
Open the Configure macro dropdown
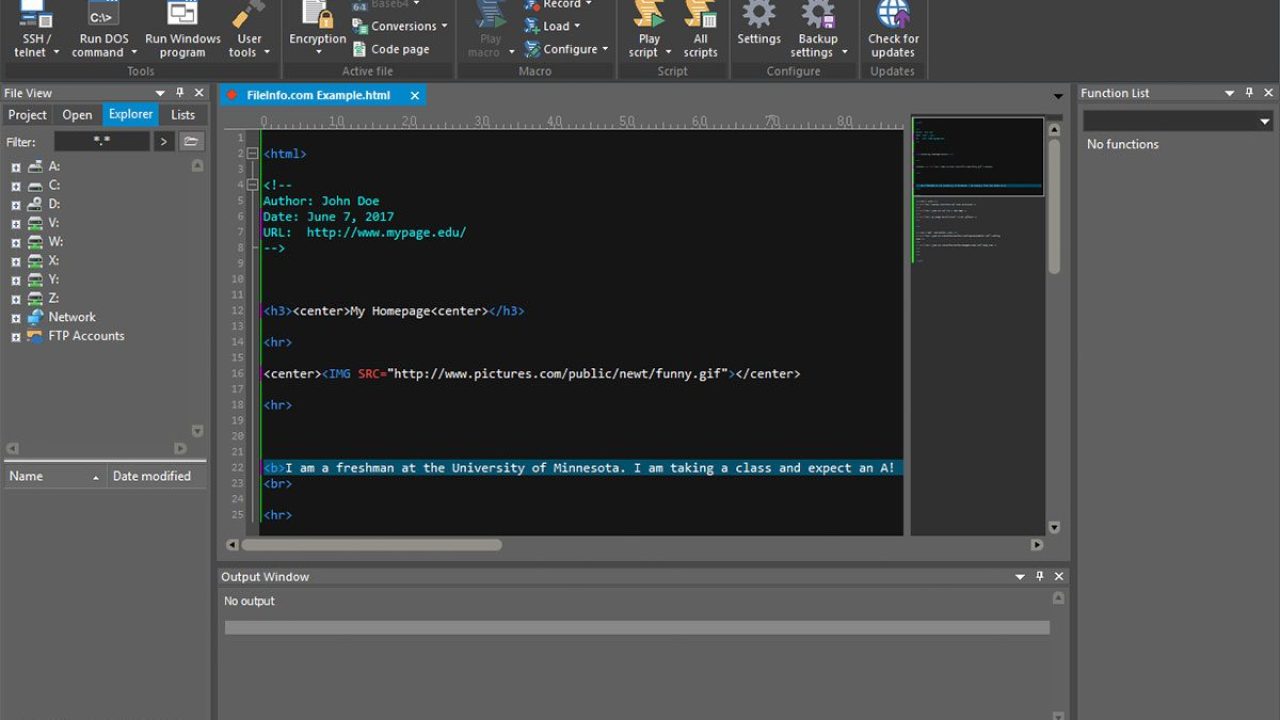[565, 49]
